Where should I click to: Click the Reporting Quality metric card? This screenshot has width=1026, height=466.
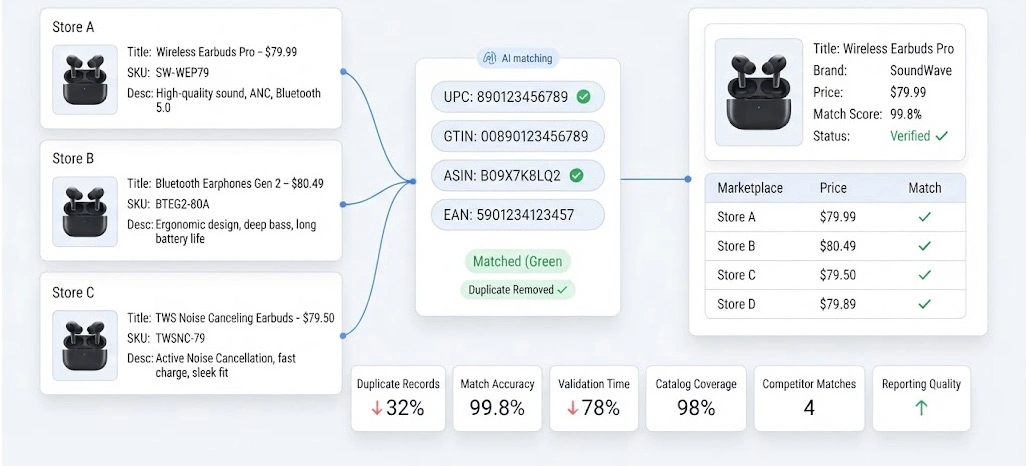click(921, 398)
